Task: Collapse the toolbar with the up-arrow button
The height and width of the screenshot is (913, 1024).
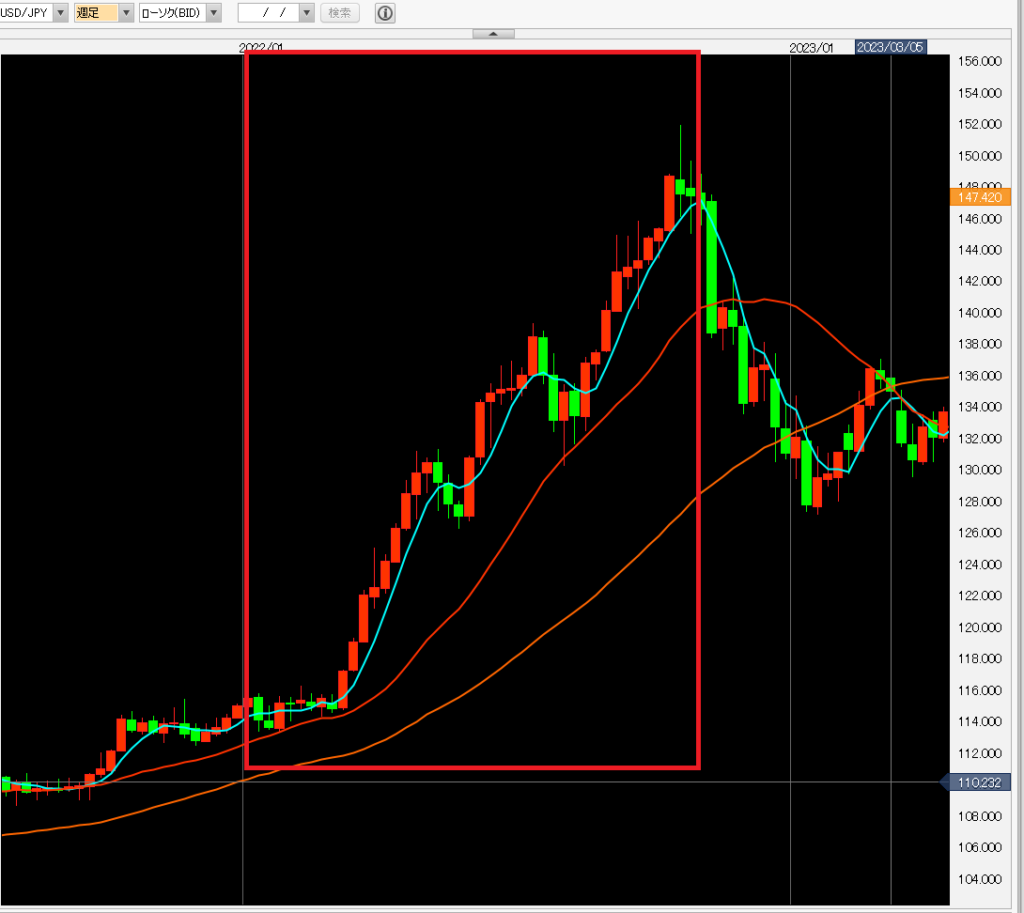Action: point(493,33)
